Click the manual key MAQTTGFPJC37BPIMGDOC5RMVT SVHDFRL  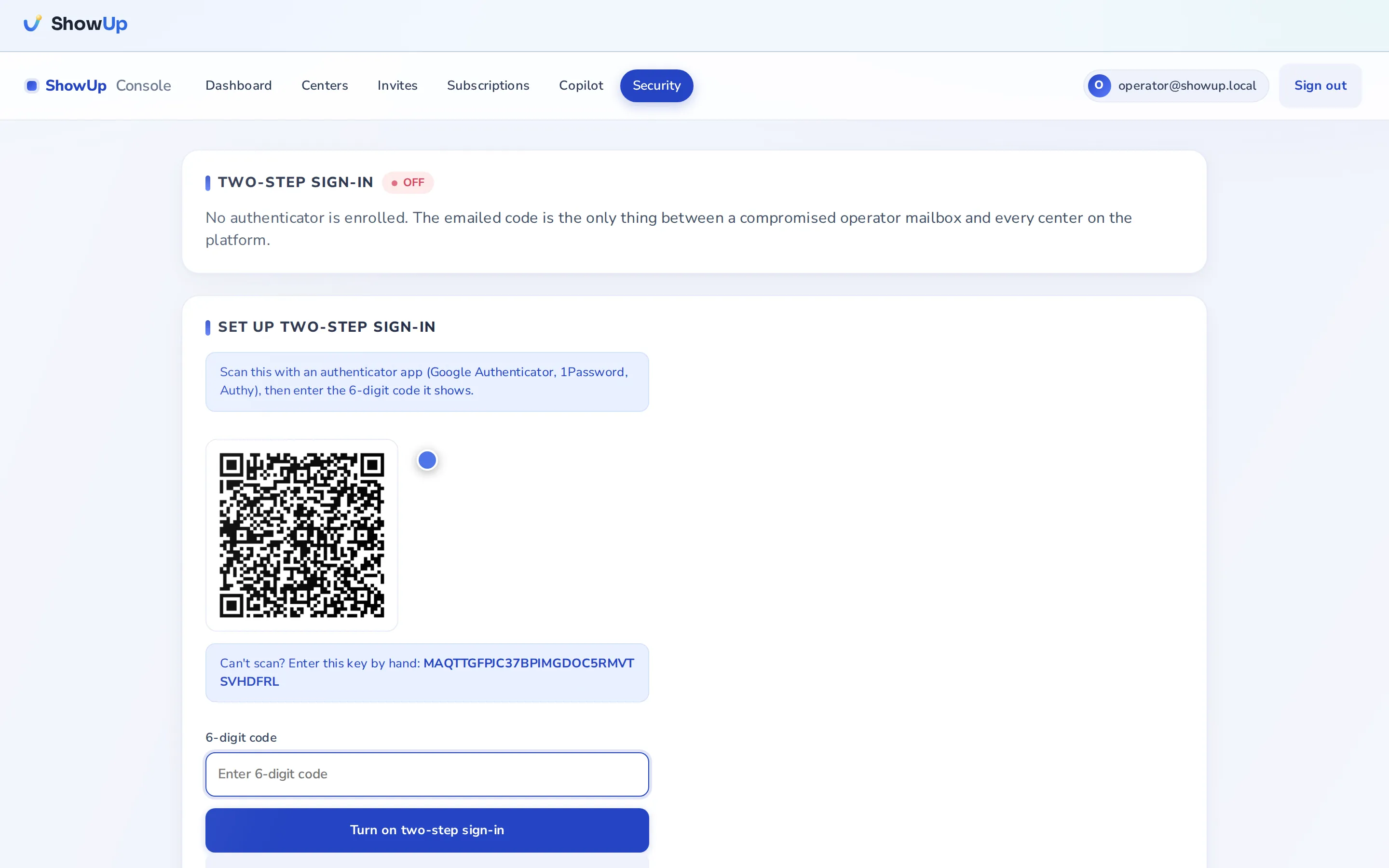(427, 672)
